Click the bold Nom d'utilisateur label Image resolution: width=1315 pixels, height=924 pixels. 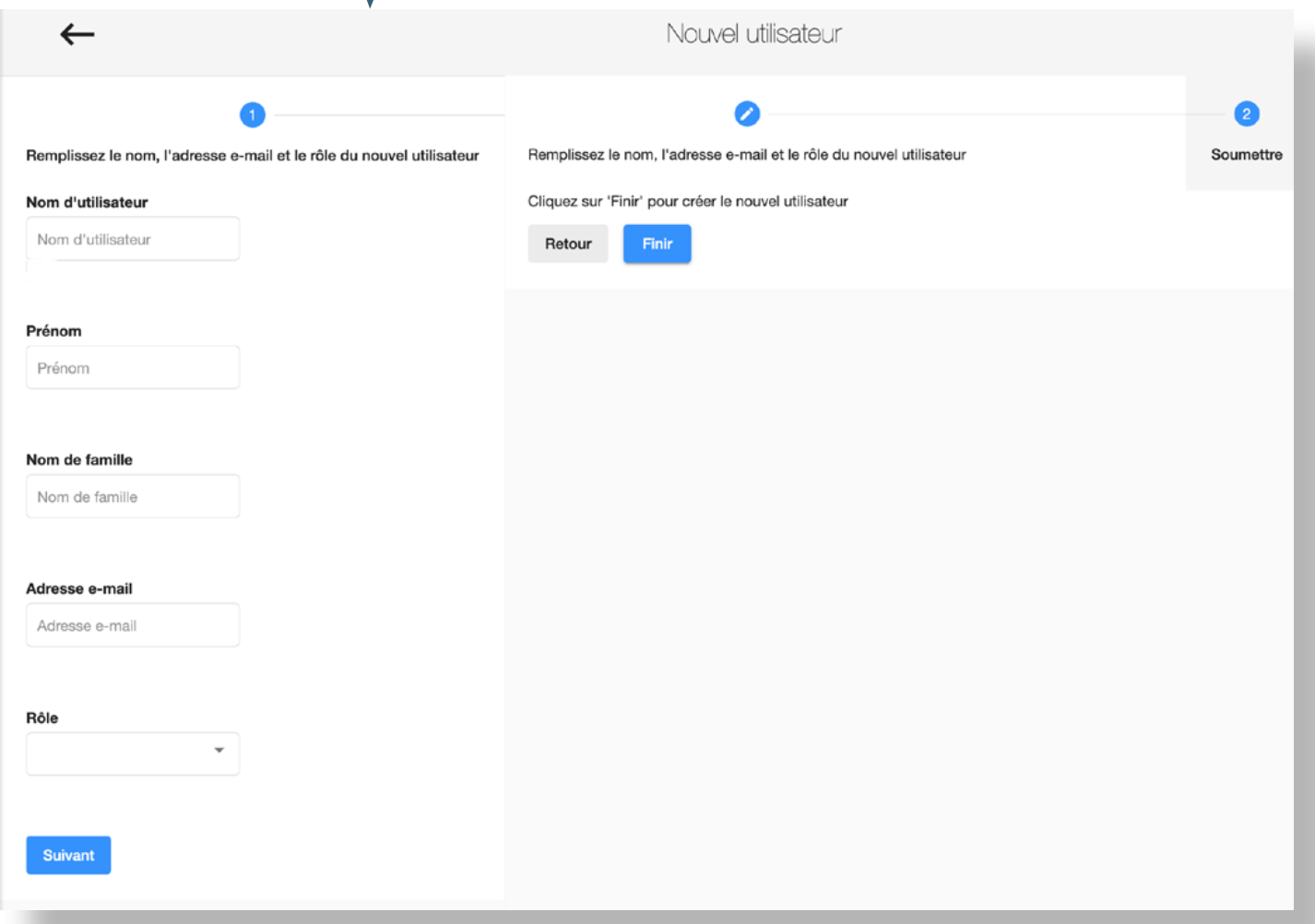tap(87, 202)
